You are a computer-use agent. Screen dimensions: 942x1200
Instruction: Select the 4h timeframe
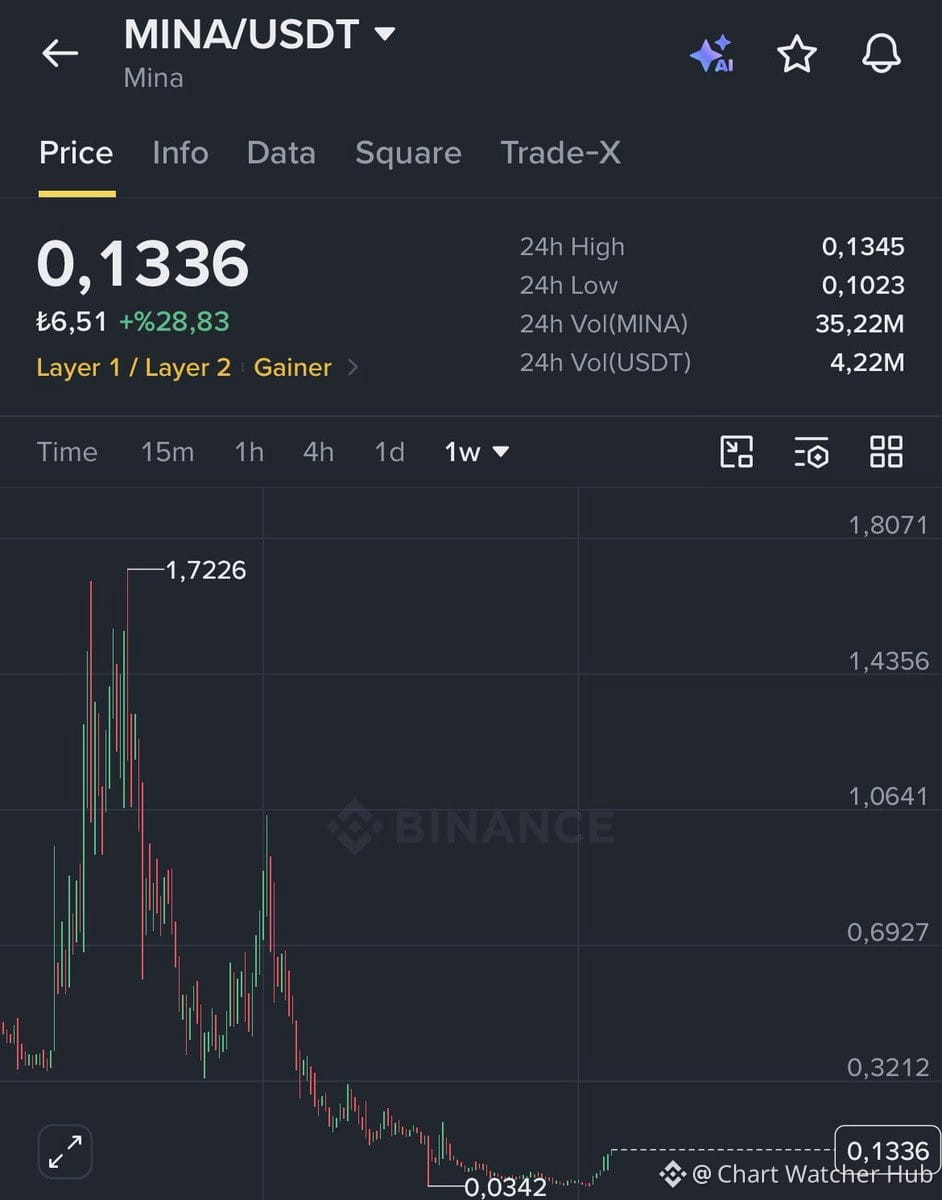tap(318, 452)
